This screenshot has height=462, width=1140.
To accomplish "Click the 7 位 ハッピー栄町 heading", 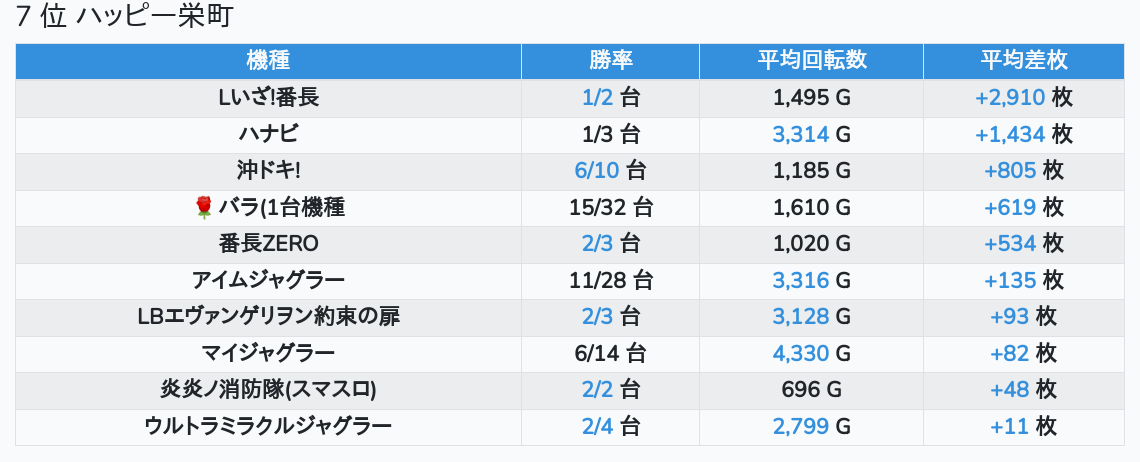I will tap(124, 17).
